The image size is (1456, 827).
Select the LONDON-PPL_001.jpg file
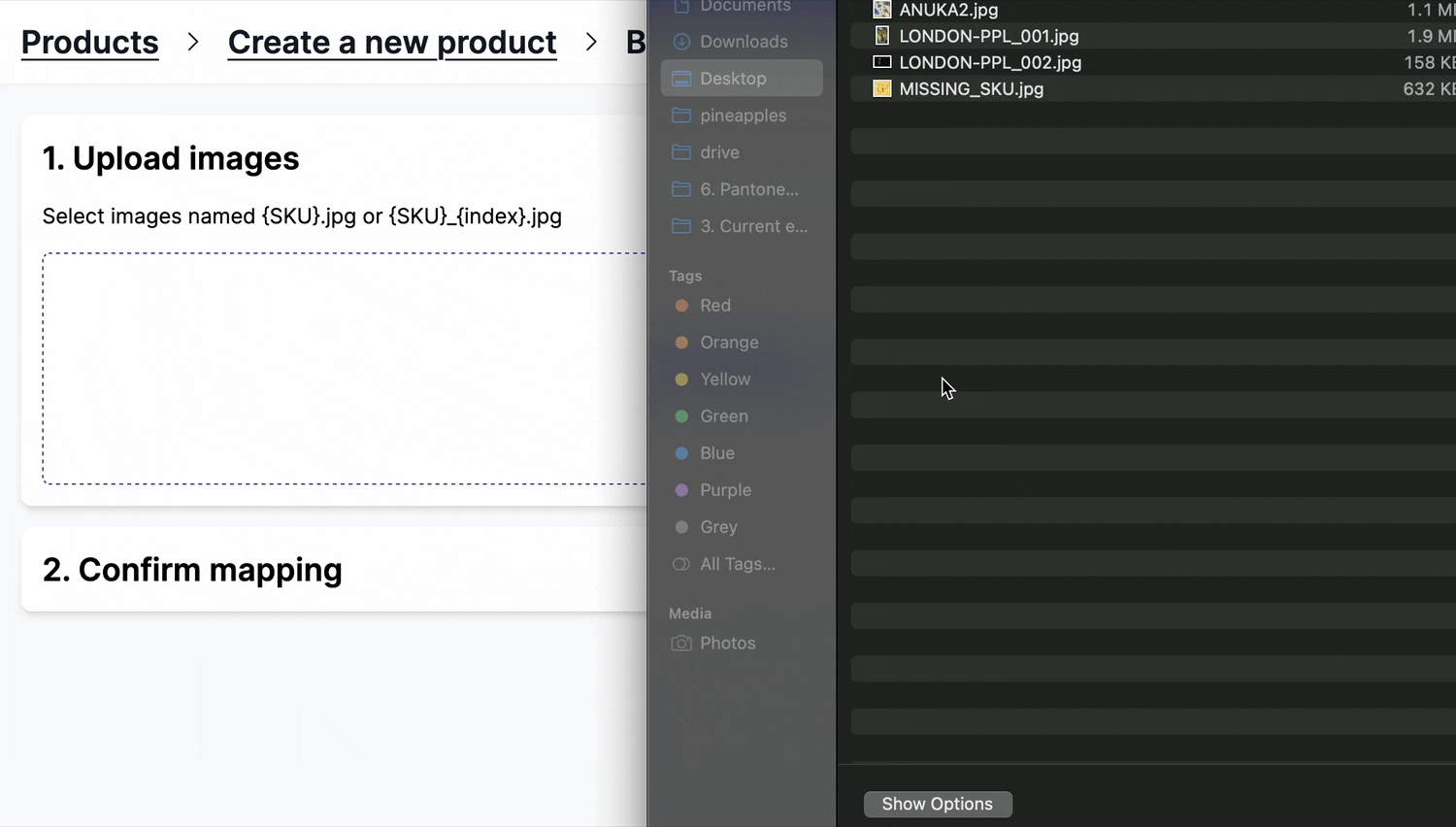coord(988,36)
